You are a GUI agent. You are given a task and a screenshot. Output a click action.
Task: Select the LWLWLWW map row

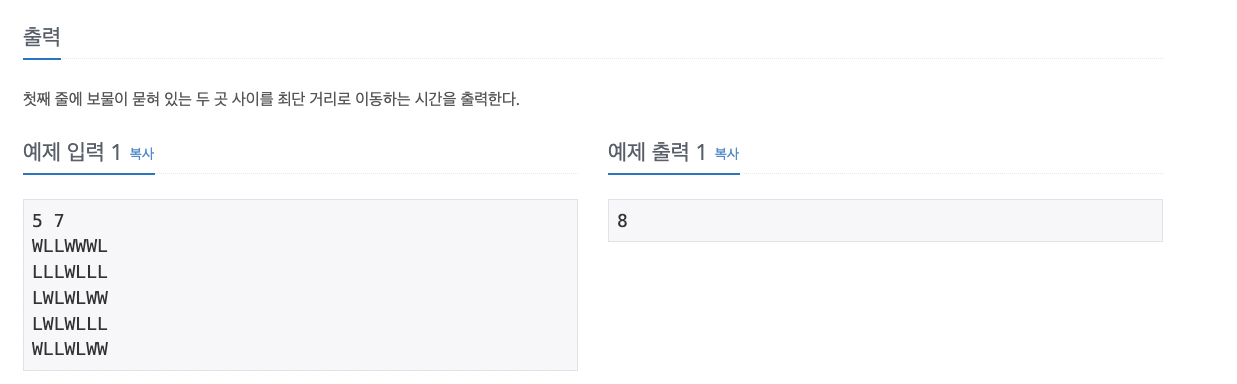[70, 298]
